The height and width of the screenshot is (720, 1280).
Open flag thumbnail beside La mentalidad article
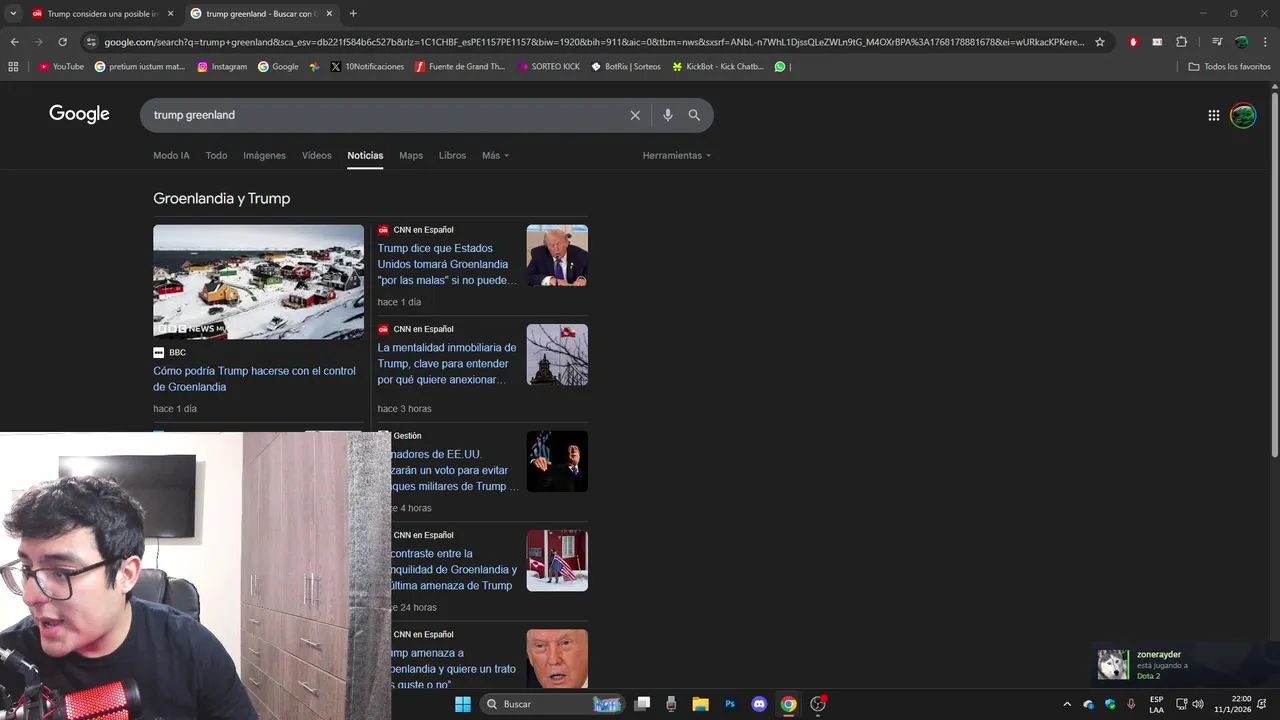[x=557, y=354]
